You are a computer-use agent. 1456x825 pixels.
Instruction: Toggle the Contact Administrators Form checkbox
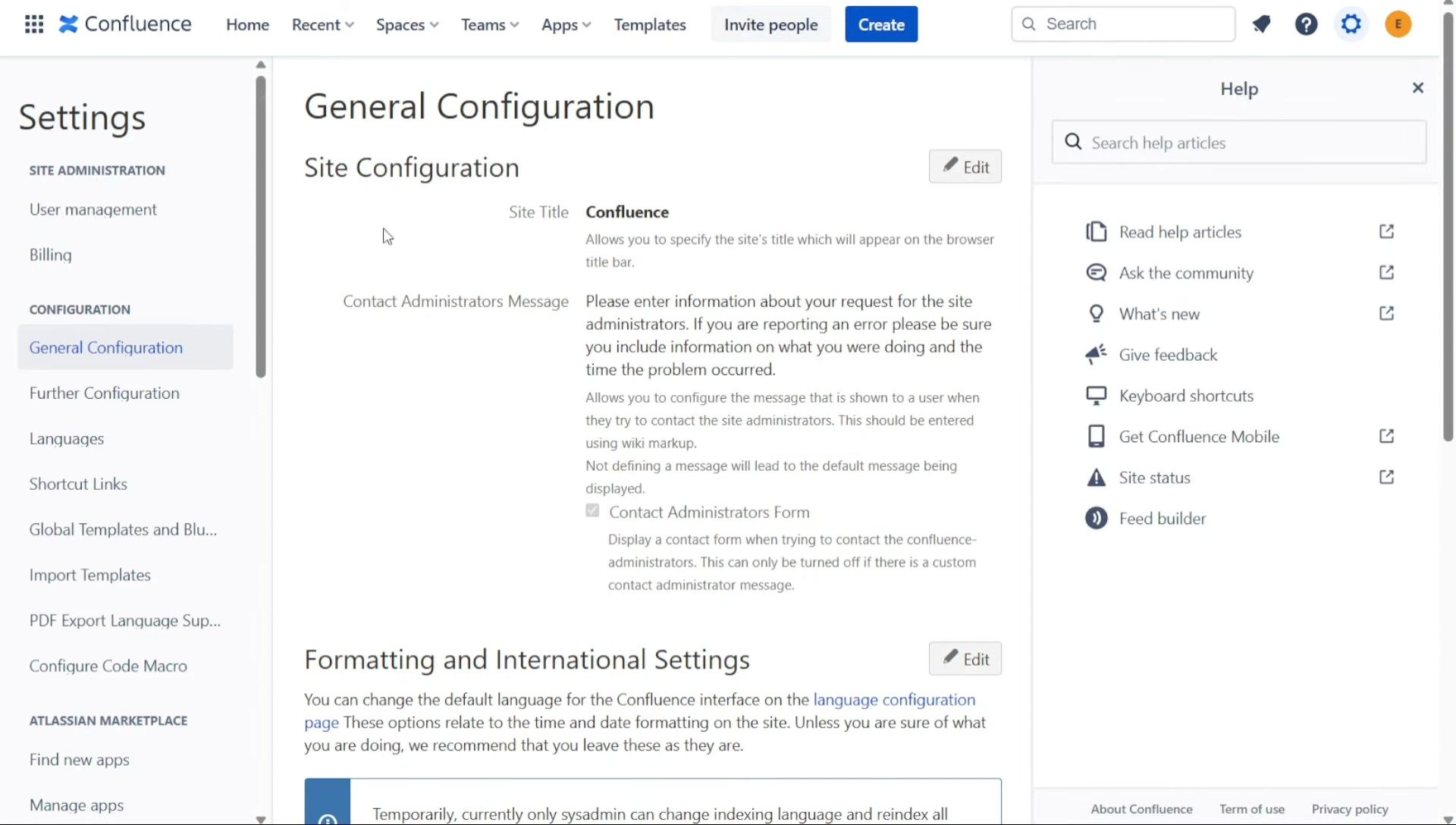coord(592,511)
